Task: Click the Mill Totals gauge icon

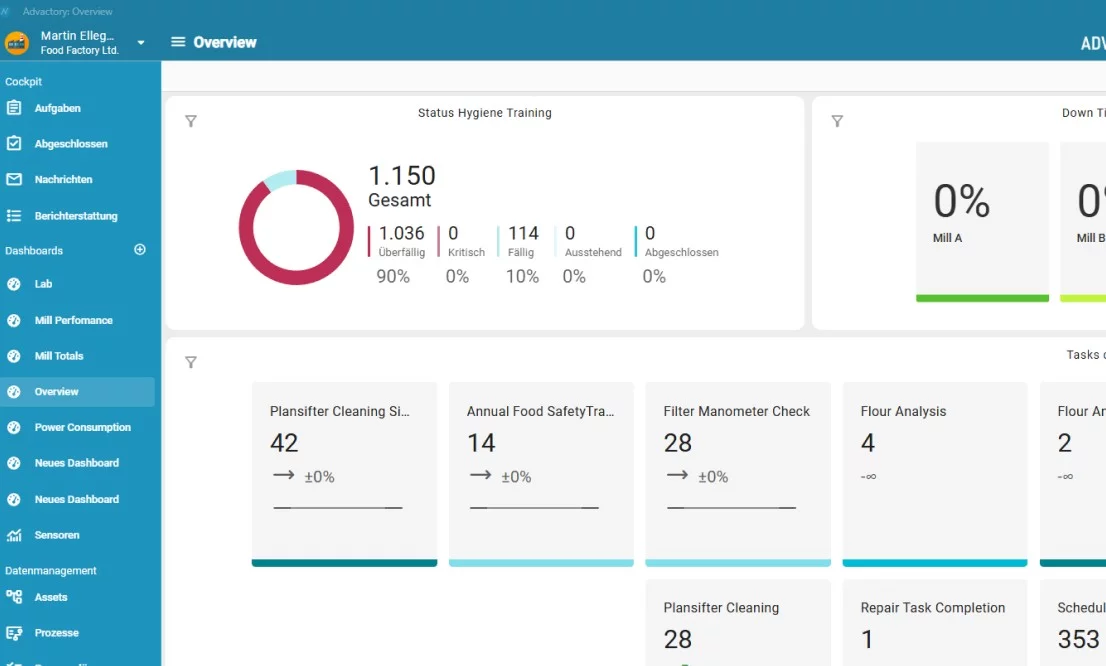Action: click(13, 356)
